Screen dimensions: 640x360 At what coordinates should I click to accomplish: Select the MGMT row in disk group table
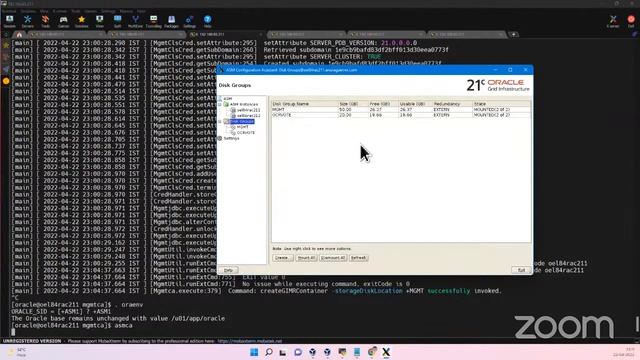pos(401,110)
